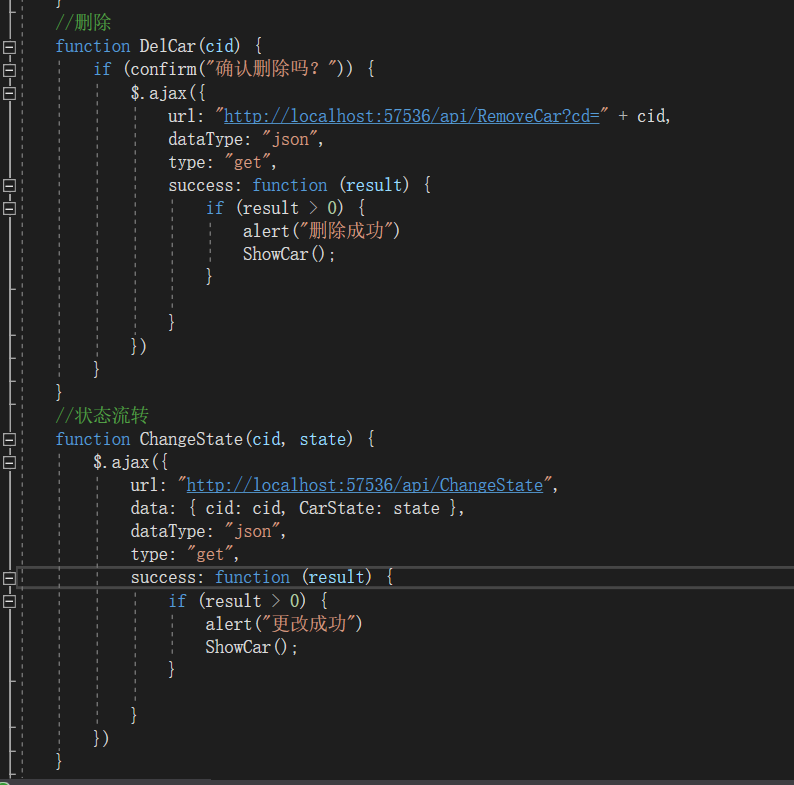The width and height of the screenshot is (794, 785).
Task: Click ShowCar(); below the 删除成功 alert
Action: pos(289,254)
